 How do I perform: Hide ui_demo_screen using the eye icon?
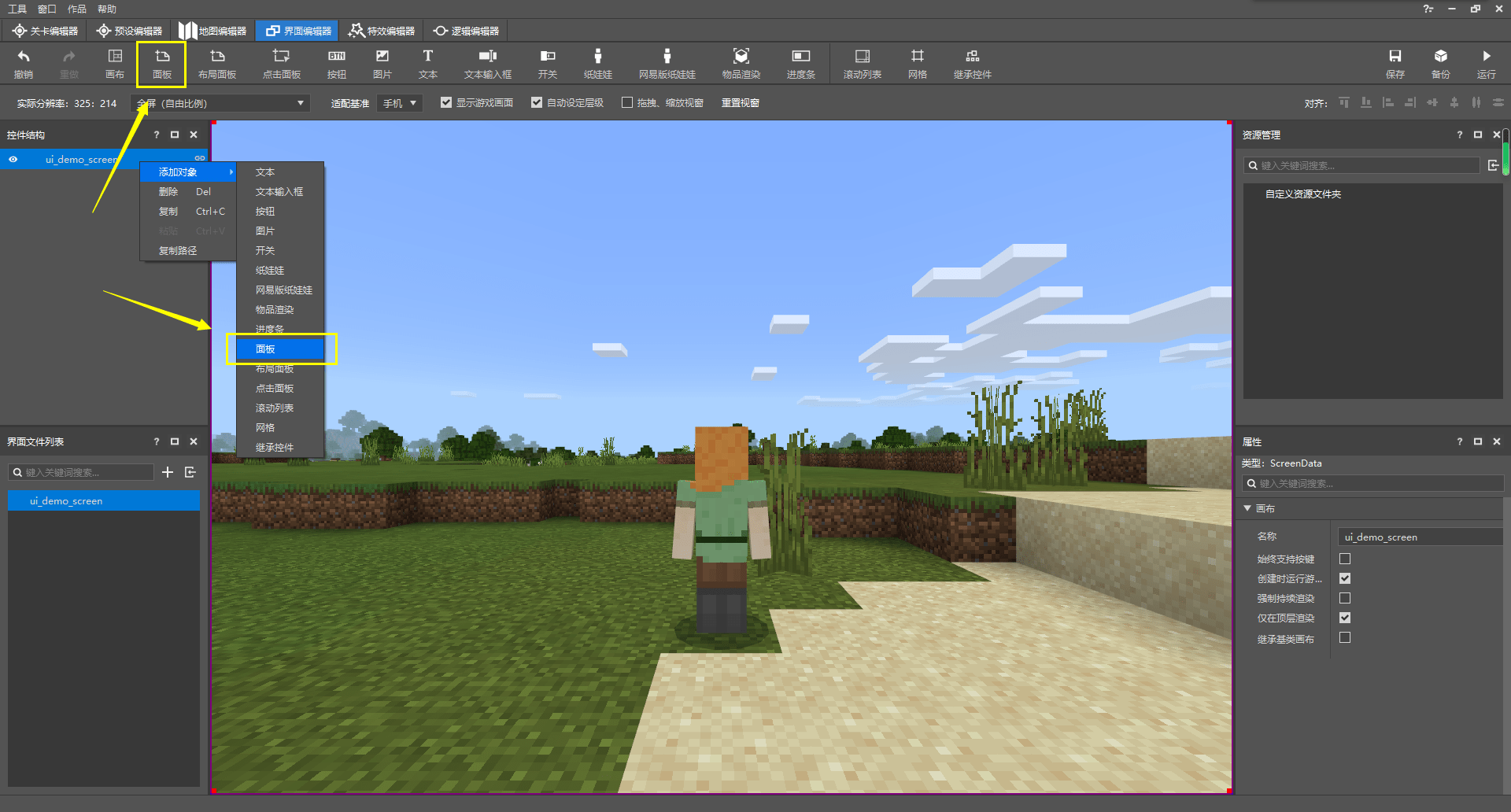pos(13,159)
